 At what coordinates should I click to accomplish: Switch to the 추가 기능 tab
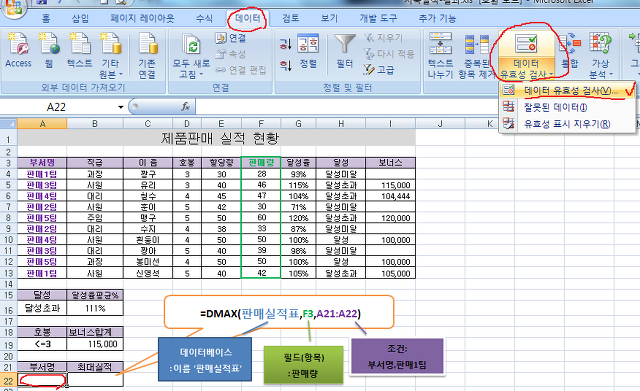(437, 18)
